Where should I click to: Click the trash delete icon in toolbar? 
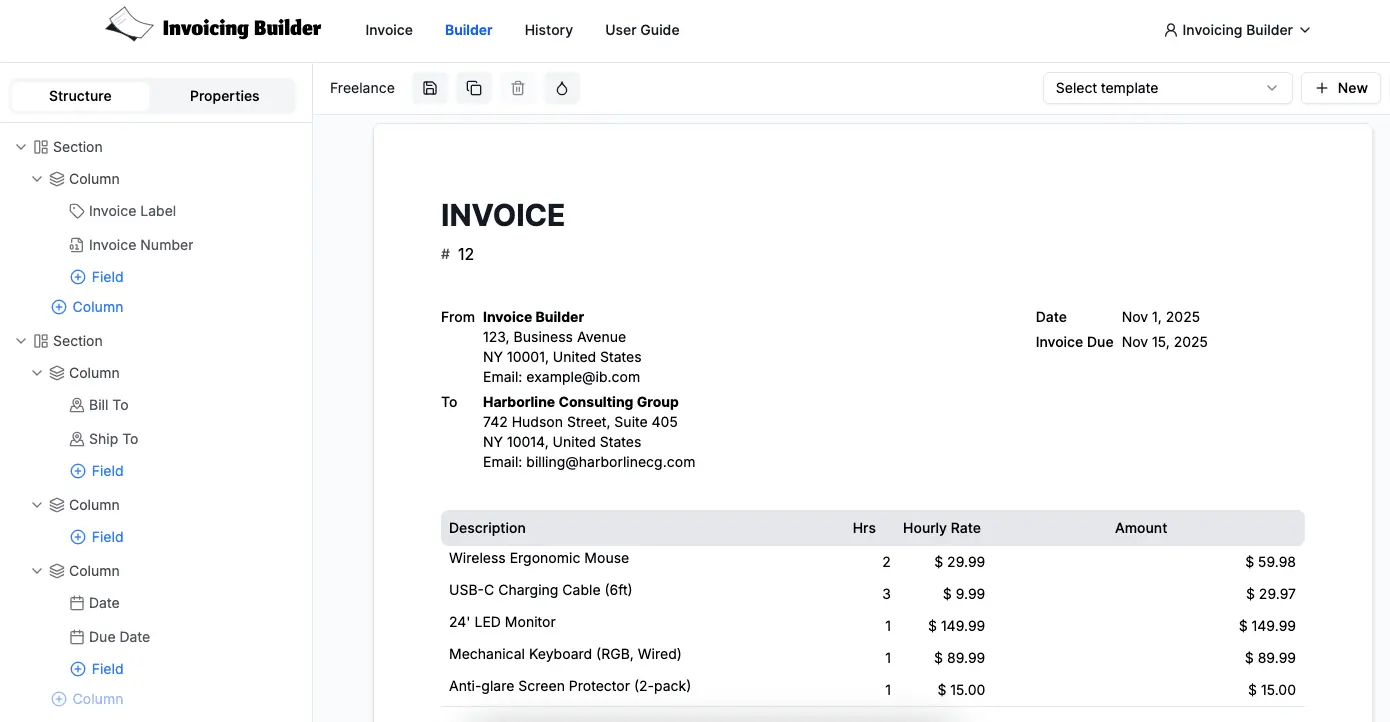pyautogui.click(x=518, y=88)
